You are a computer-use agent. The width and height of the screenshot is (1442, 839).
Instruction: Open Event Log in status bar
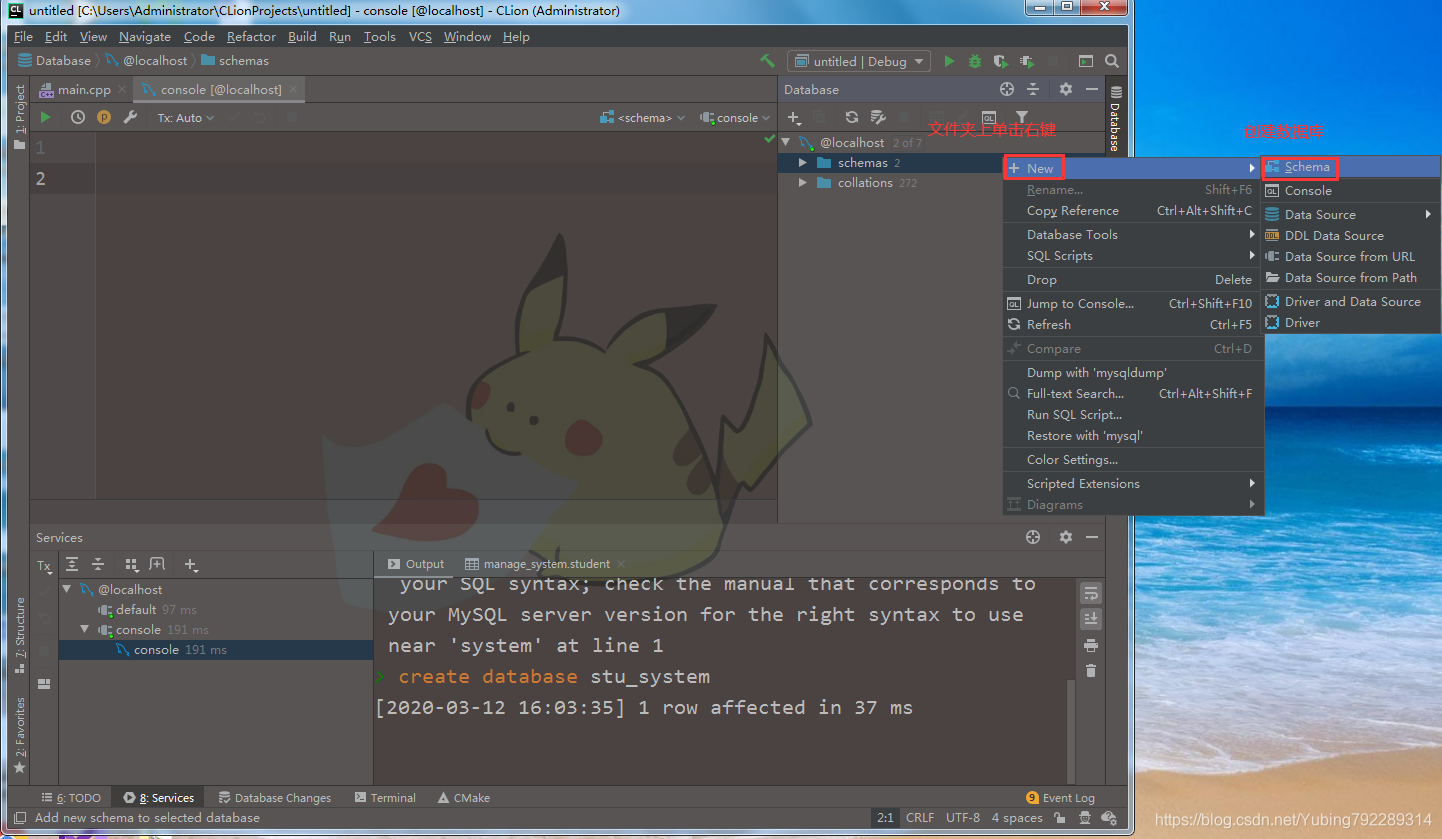click(1060, 798)
